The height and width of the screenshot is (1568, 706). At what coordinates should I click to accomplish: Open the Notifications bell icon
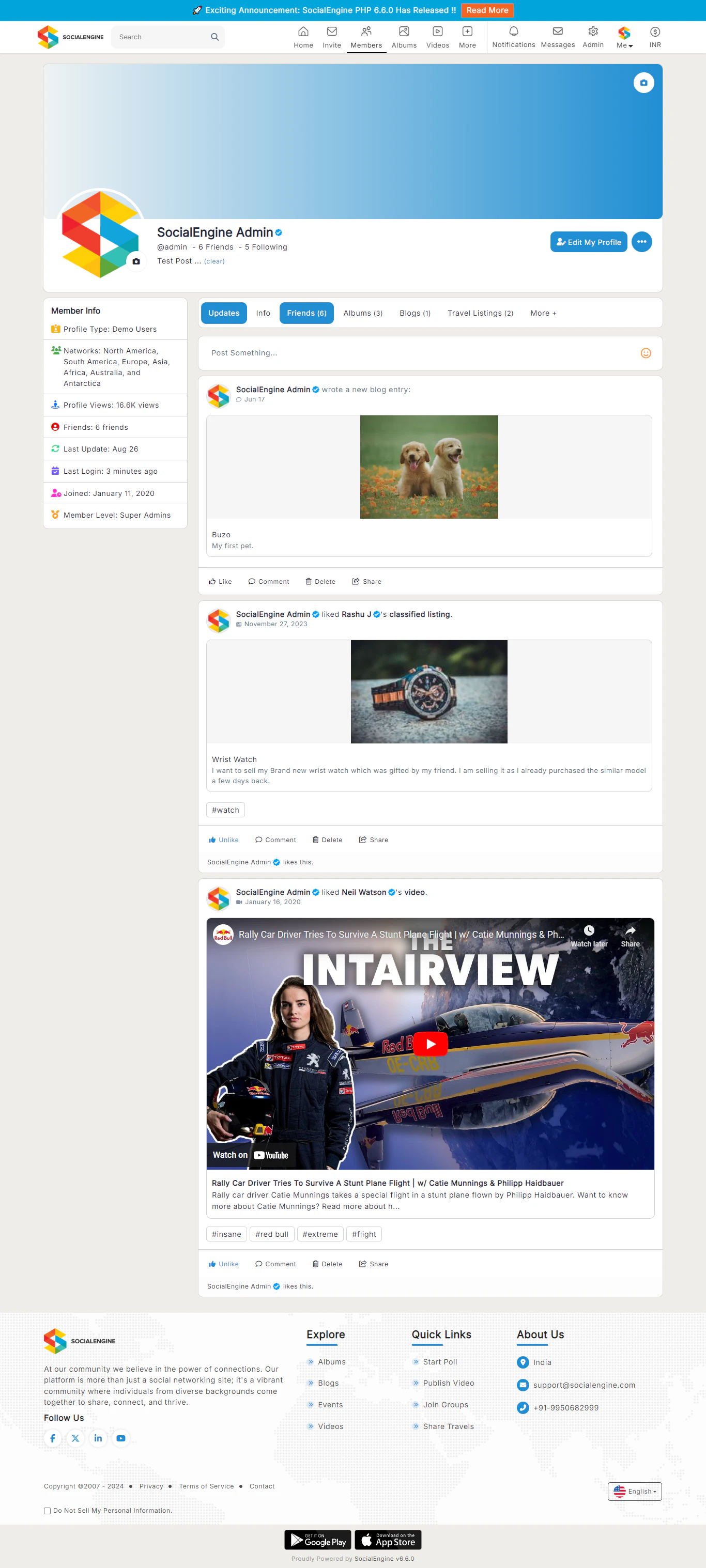pos(514,37)
